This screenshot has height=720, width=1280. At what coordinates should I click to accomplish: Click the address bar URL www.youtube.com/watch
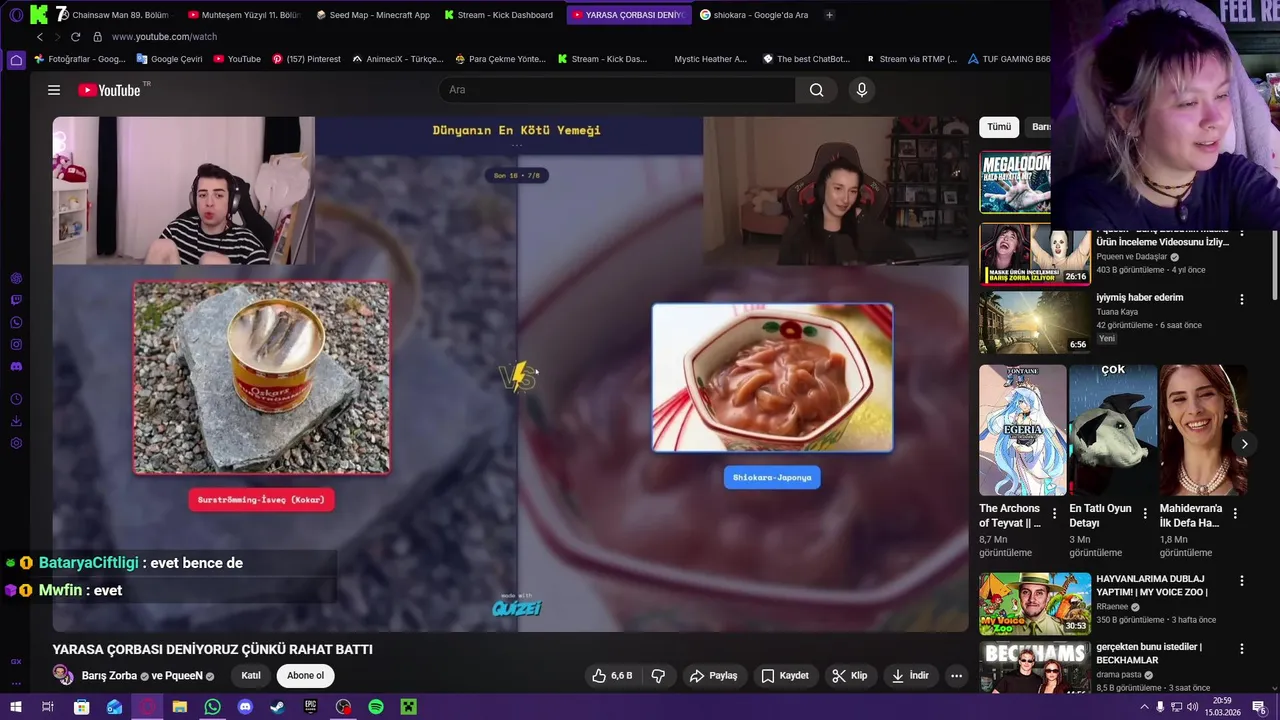(x=164, y=37)
